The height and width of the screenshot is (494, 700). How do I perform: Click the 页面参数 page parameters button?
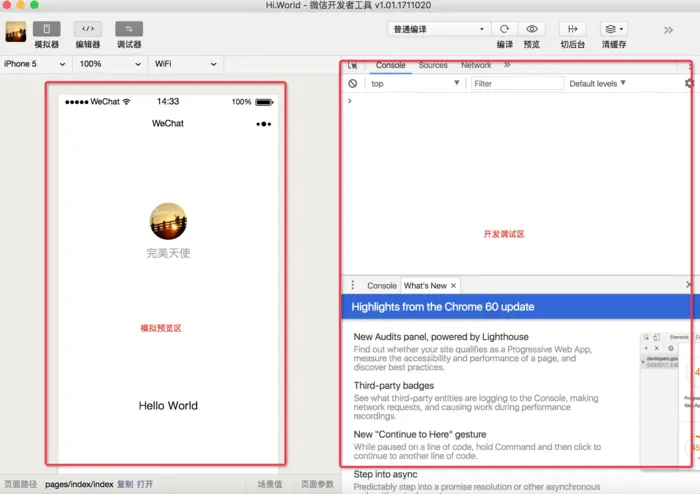click(317, 484)
